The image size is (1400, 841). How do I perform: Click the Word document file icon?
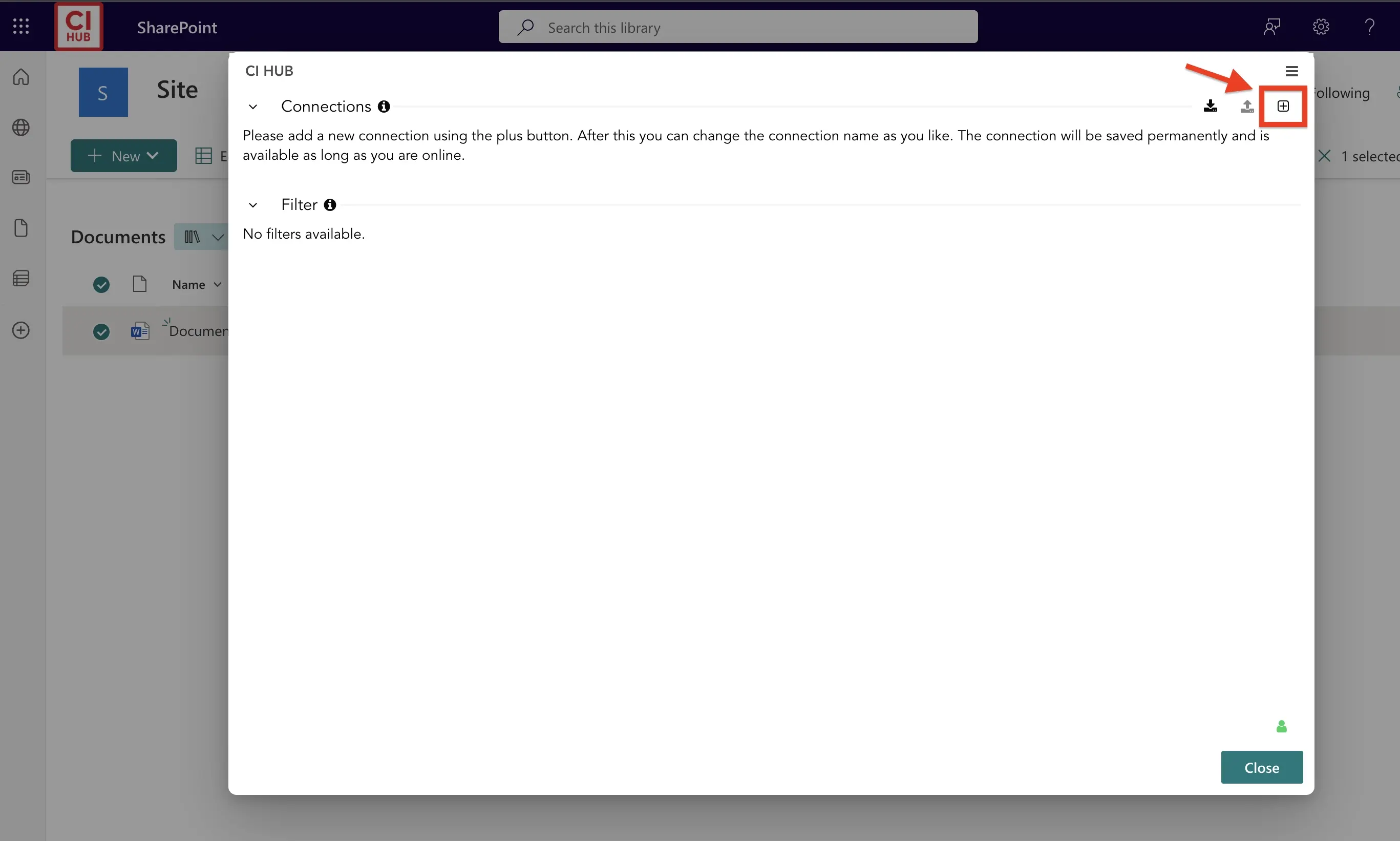coord(140,330)
